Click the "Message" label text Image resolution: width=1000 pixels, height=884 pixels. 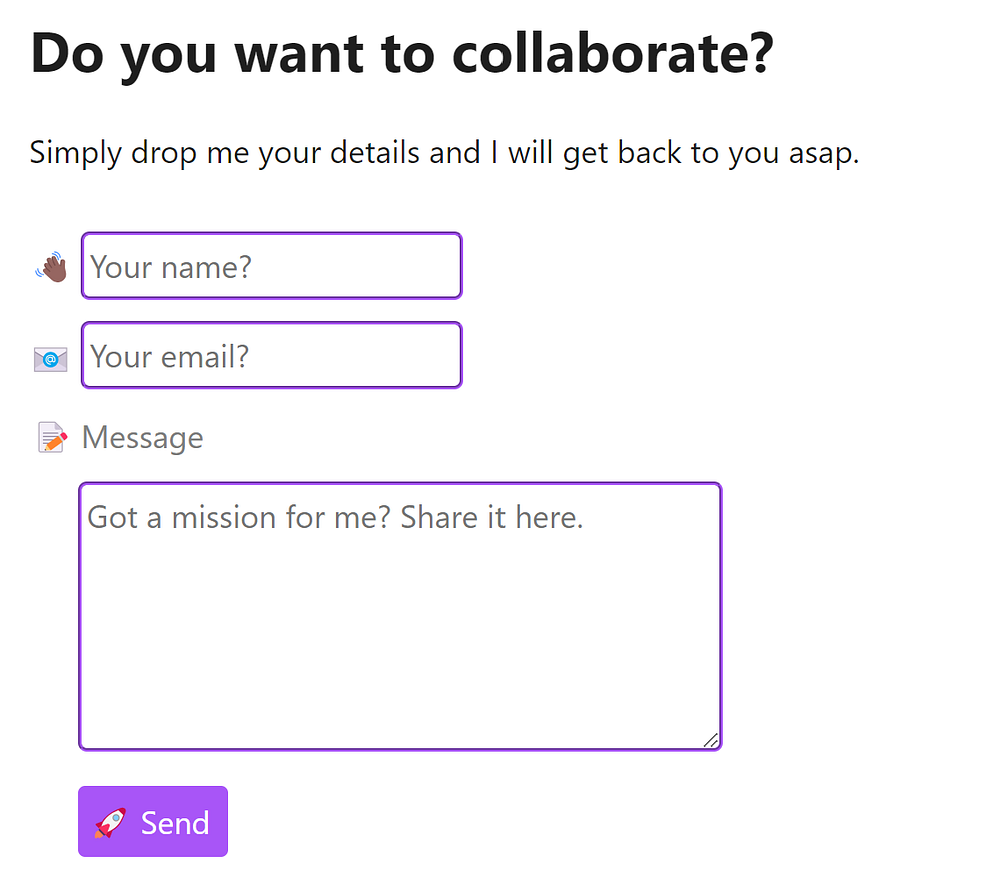pos(142,438)
